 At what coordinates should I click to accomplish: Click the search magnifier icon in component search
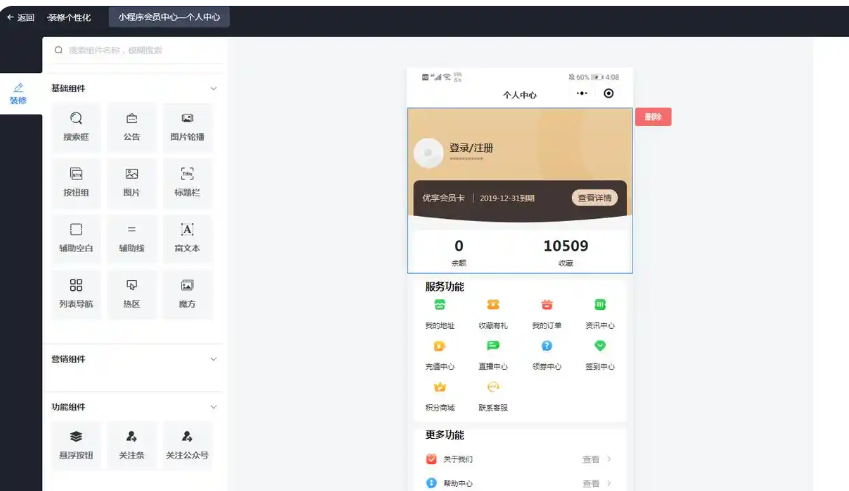point(58,50)
